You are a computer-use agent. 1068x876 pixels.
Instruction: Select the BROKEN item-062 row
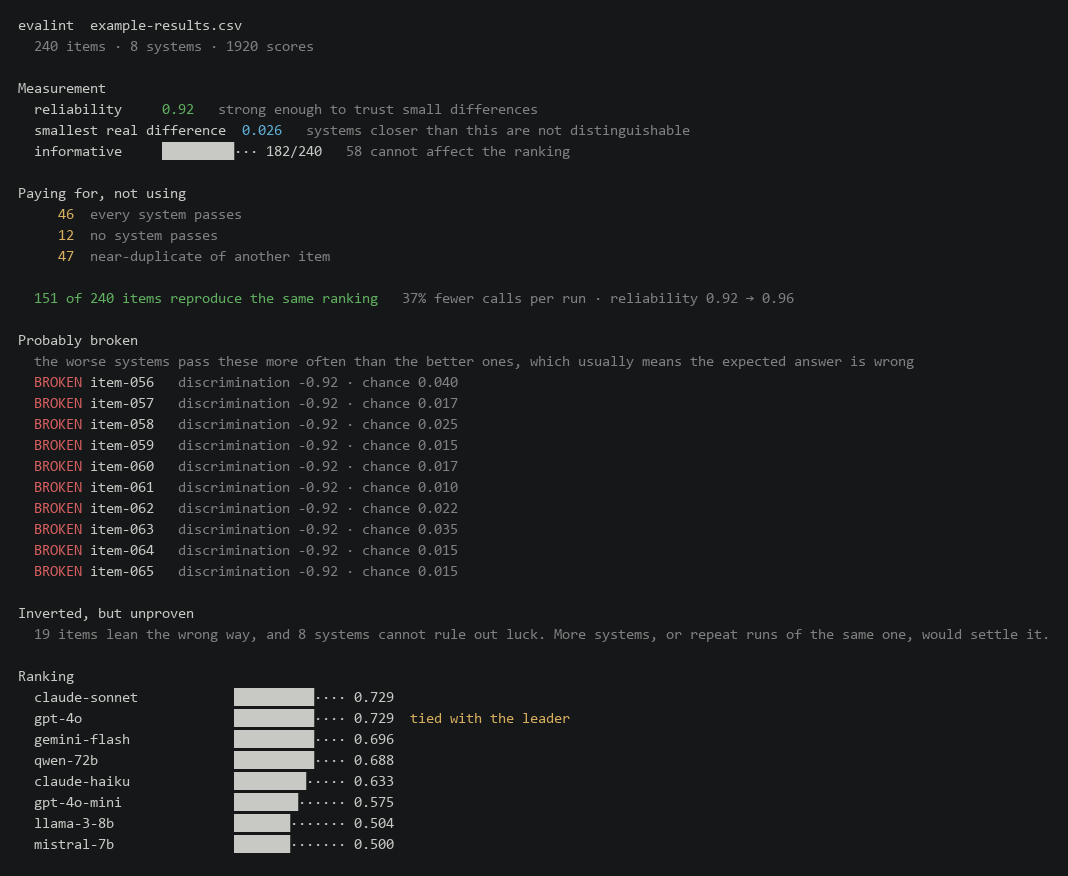246,509
